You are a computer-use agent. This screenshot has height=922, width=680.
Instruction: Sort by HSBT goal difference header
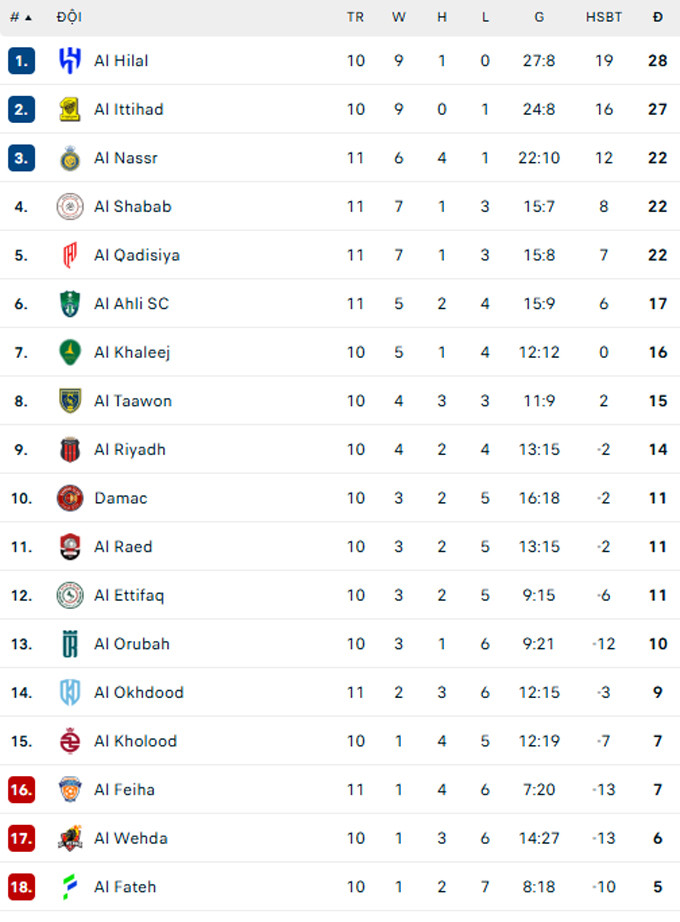point(604,17)
